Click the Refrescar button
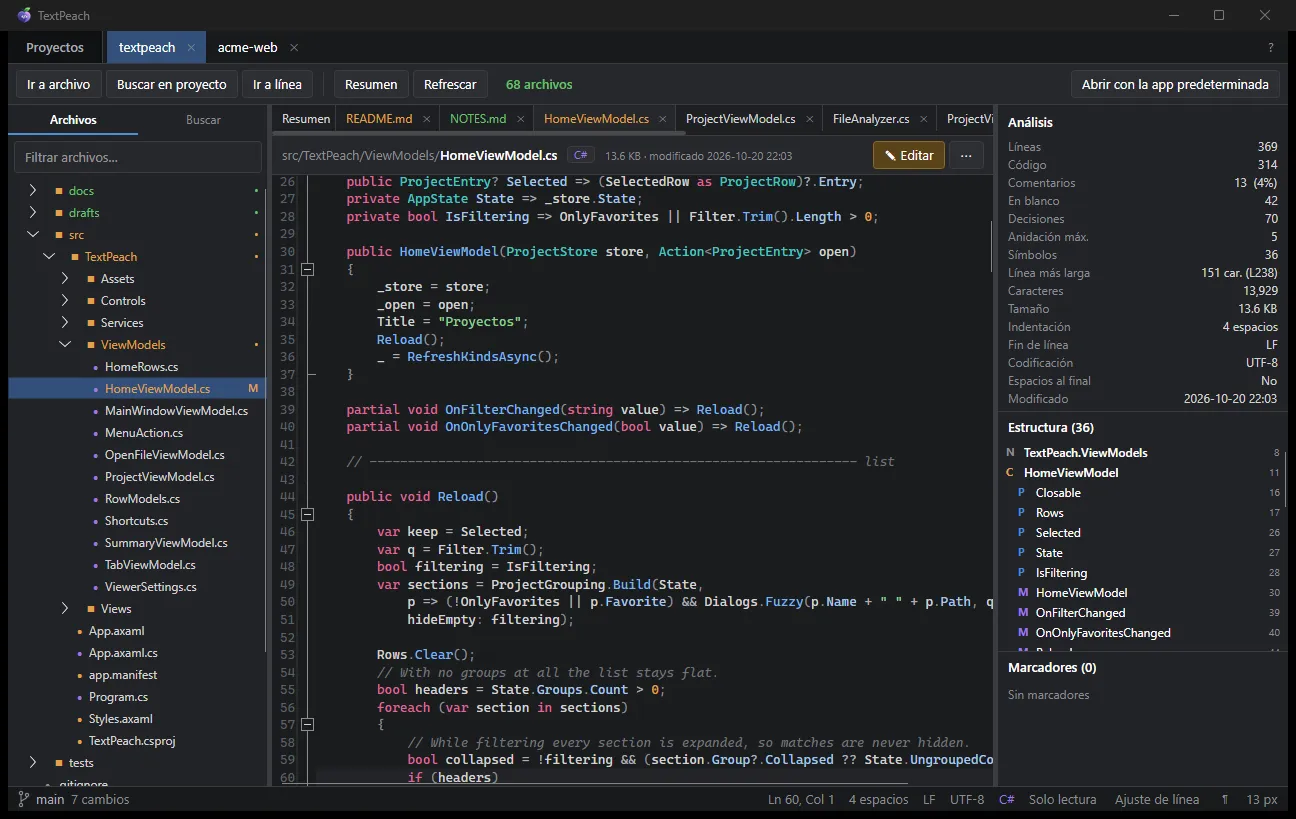Image resolution: width=1296 pixels, height=819 pixels. (450, 85)
